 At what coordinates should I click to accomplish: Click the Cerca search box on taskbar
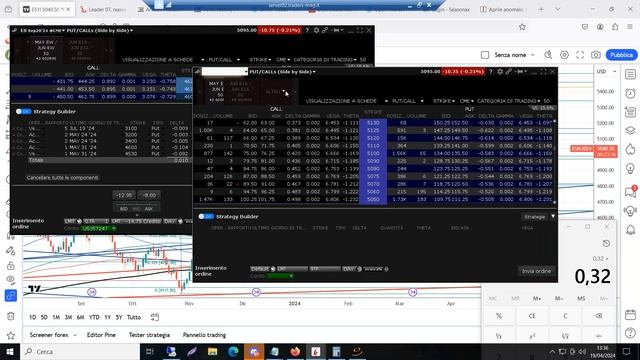(80, 351)
